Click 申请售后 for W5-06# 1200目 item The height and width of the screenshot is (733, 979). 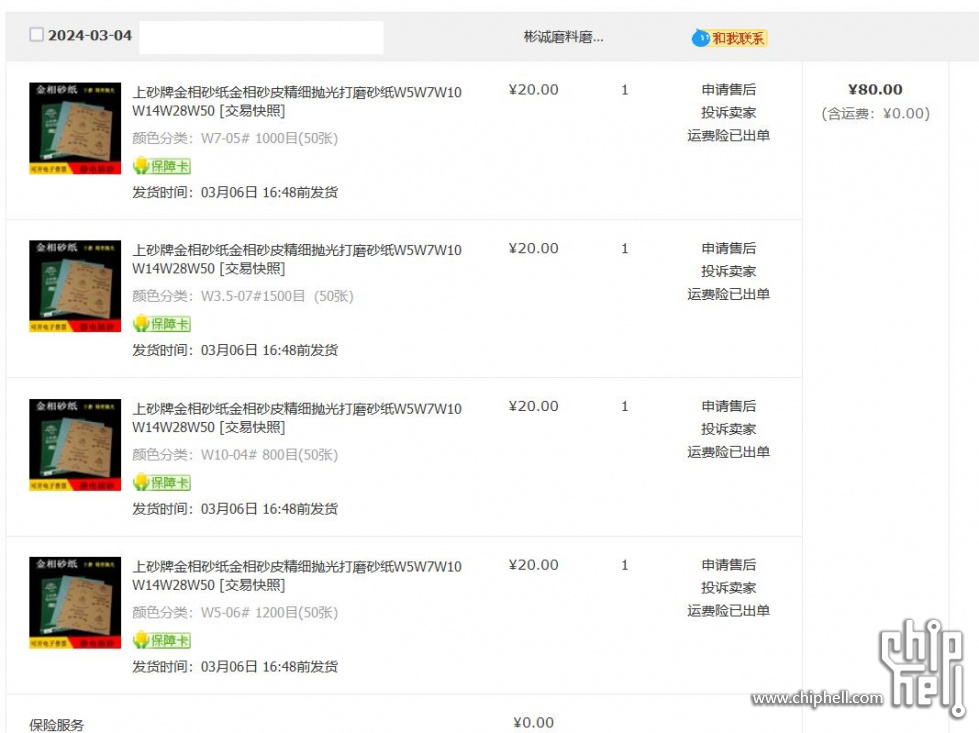[729, 565]
